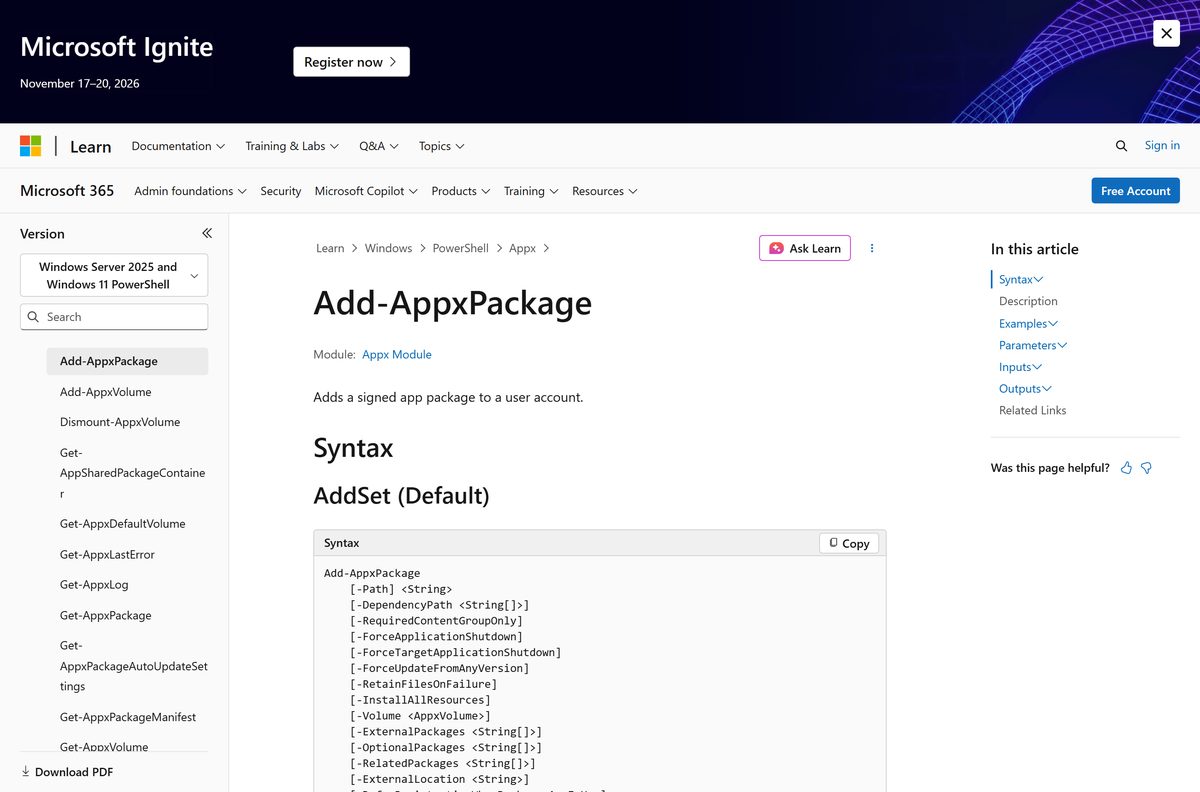Viewport: 1200px width, 792px height.
Task: Click the Register now button
Action: click(351, 62)
